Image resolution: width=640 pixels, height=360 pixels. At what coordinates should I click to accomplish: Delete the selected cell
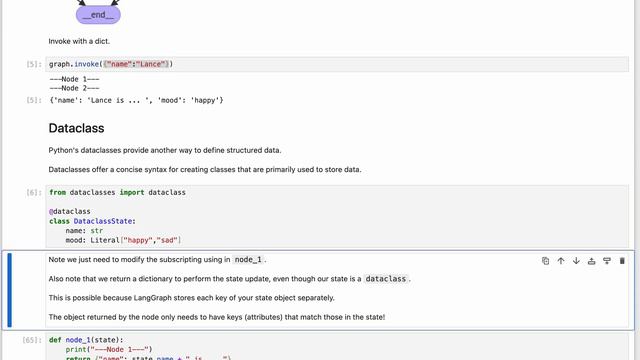click(x=622, y=261)
